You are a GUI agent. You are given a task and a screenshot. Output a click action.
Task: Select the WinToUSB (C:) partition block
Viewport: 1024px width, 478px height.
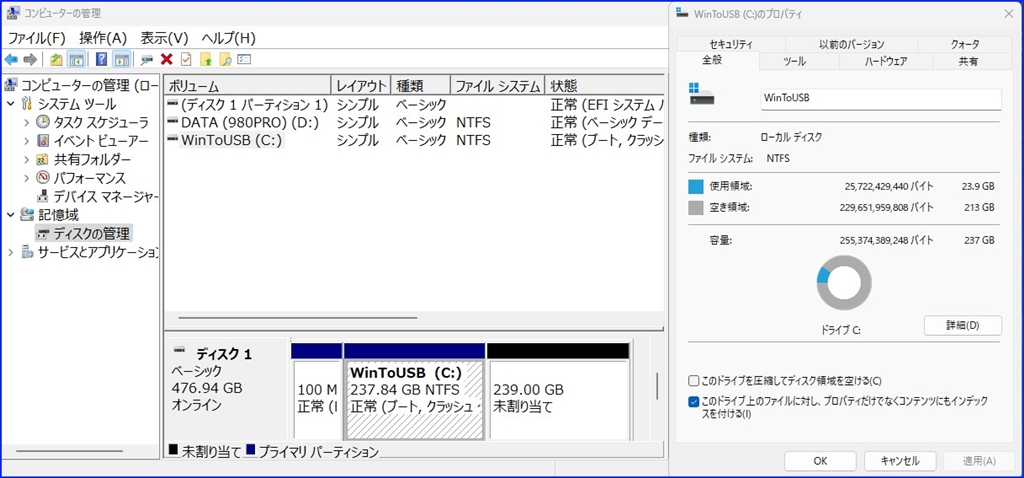coord(414,400)
